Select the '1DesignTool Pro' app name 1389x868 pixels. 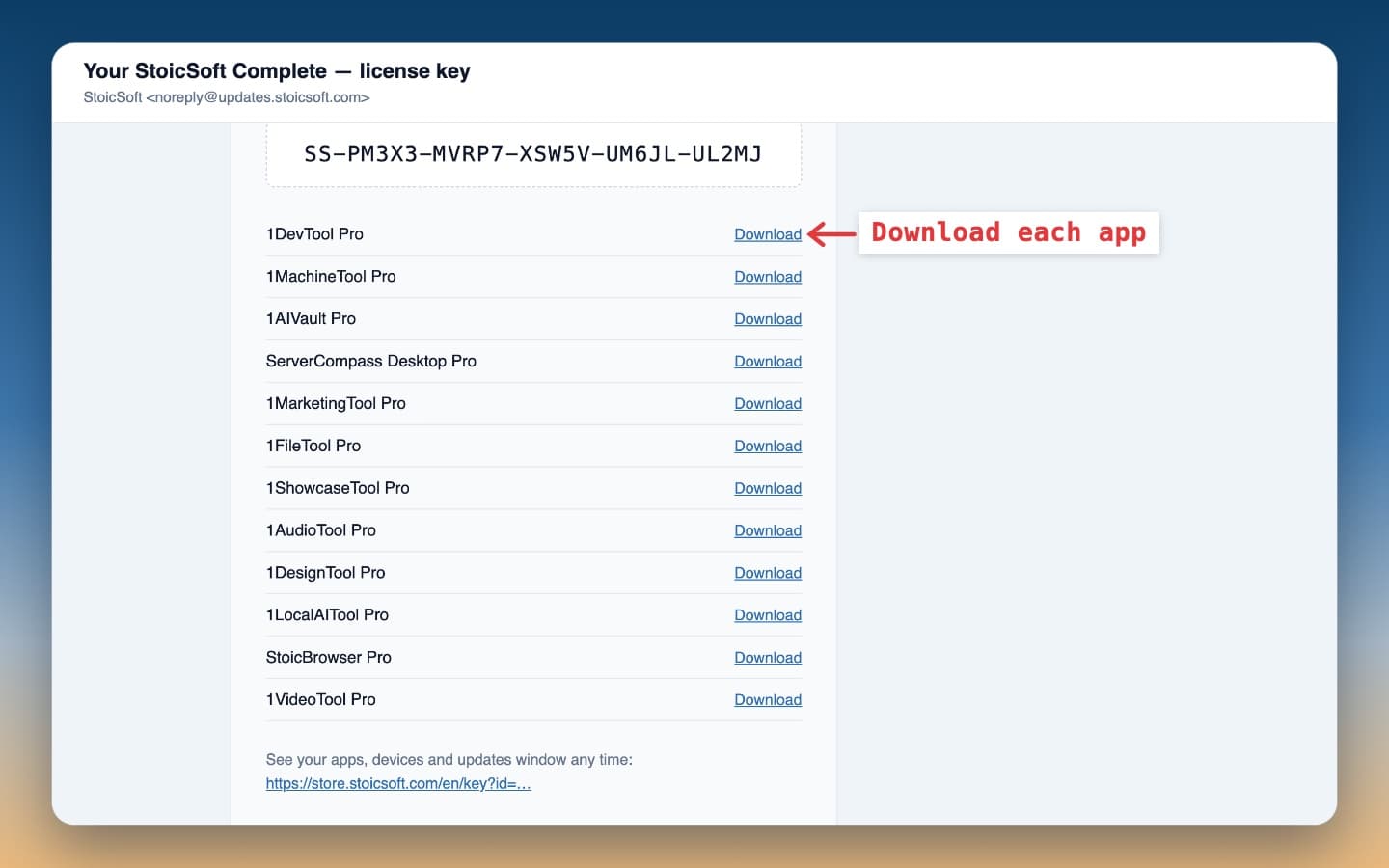tap(325, 574)
